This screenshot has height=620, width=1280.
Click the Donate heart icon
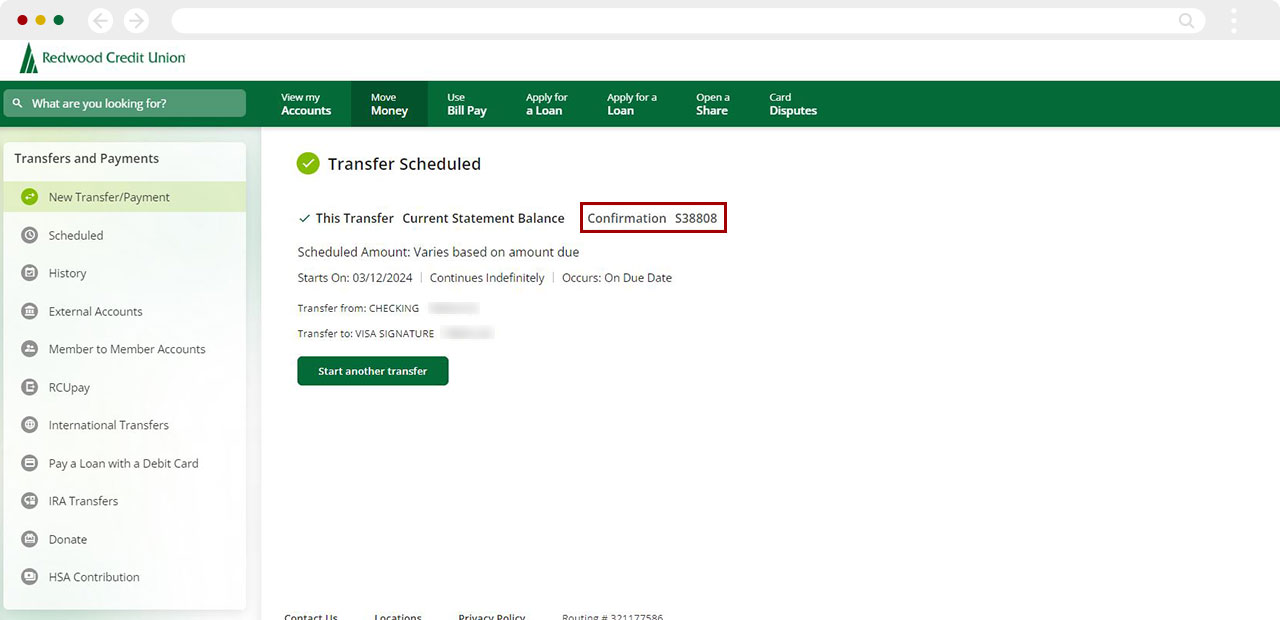pos(29,539)
